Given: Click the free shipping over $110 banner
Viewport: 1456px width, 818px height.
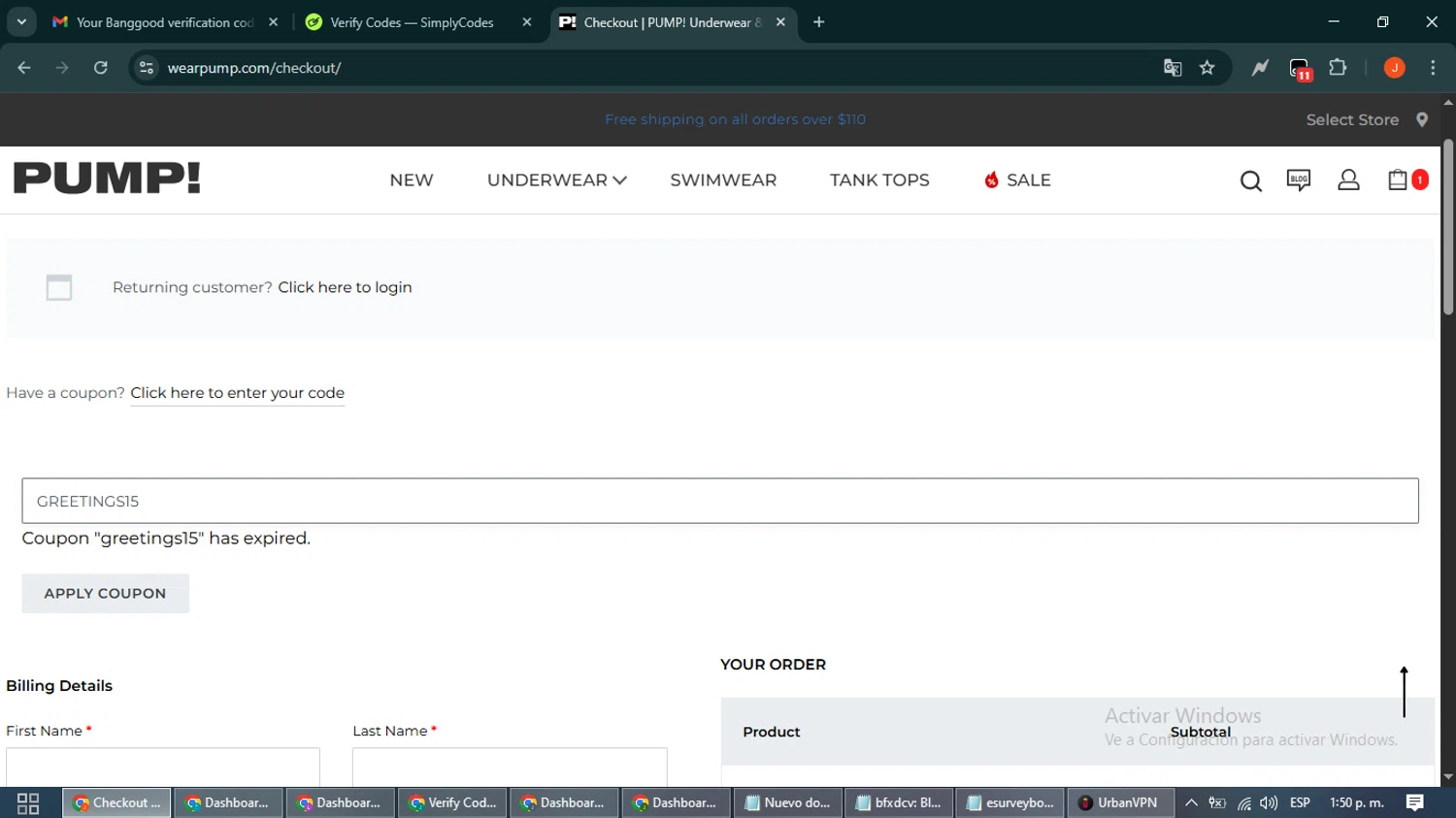Looking at the screenshot, I should (x=735, y=119).
